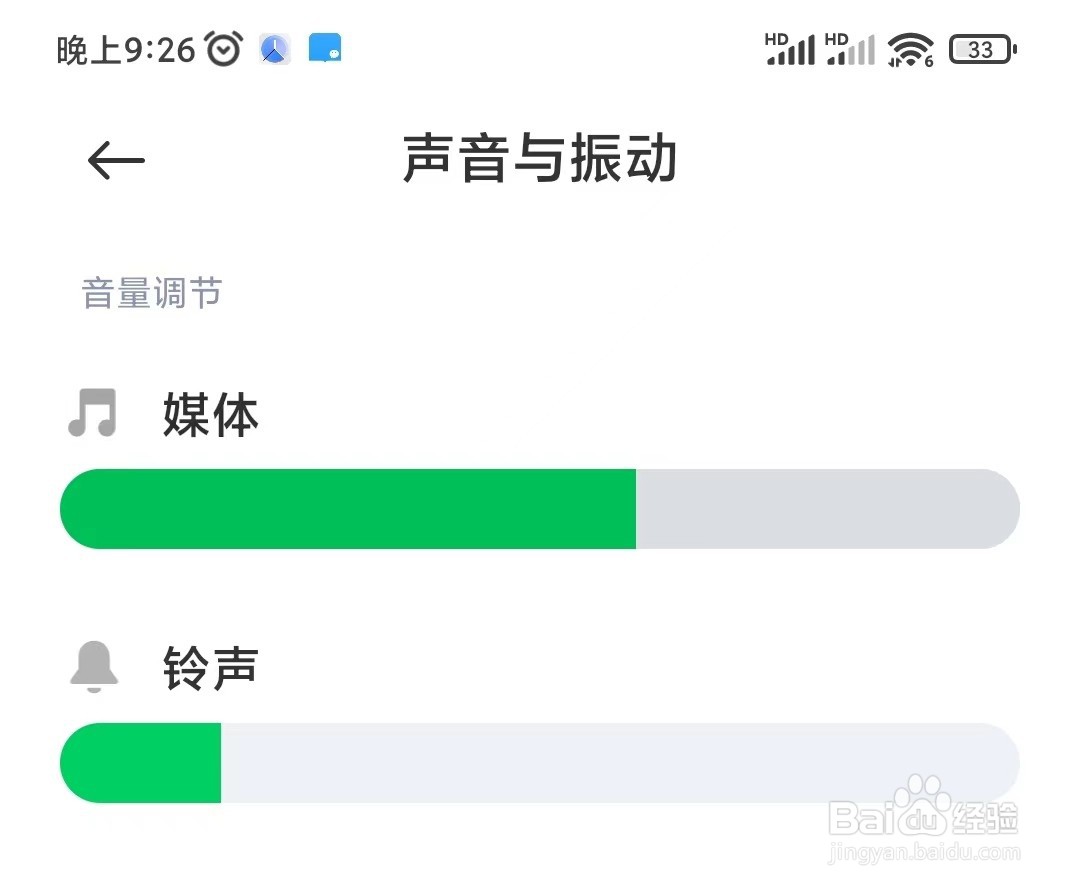Tap the ringtone volume slider track

click(x=540, y=762)
